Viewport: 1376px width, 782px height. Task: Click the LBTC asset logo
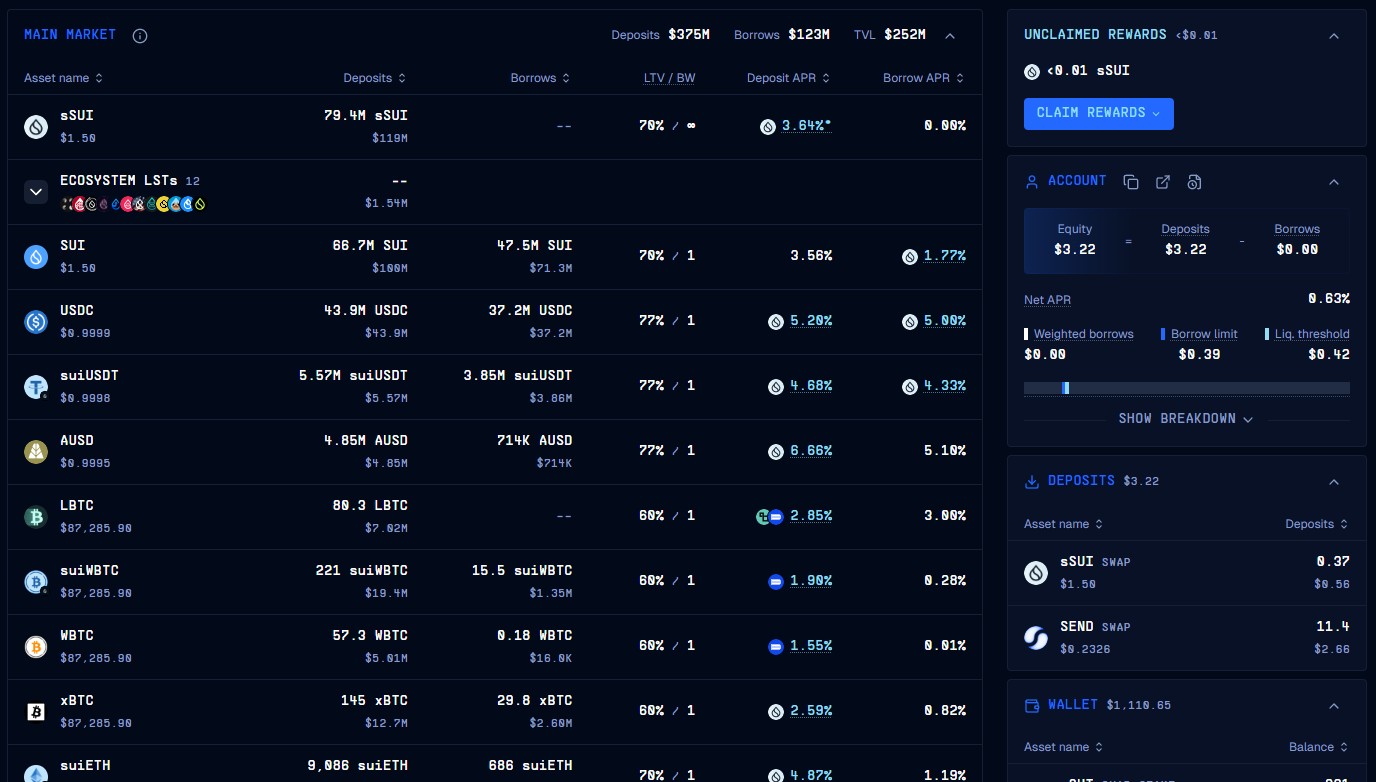(36, 516)
